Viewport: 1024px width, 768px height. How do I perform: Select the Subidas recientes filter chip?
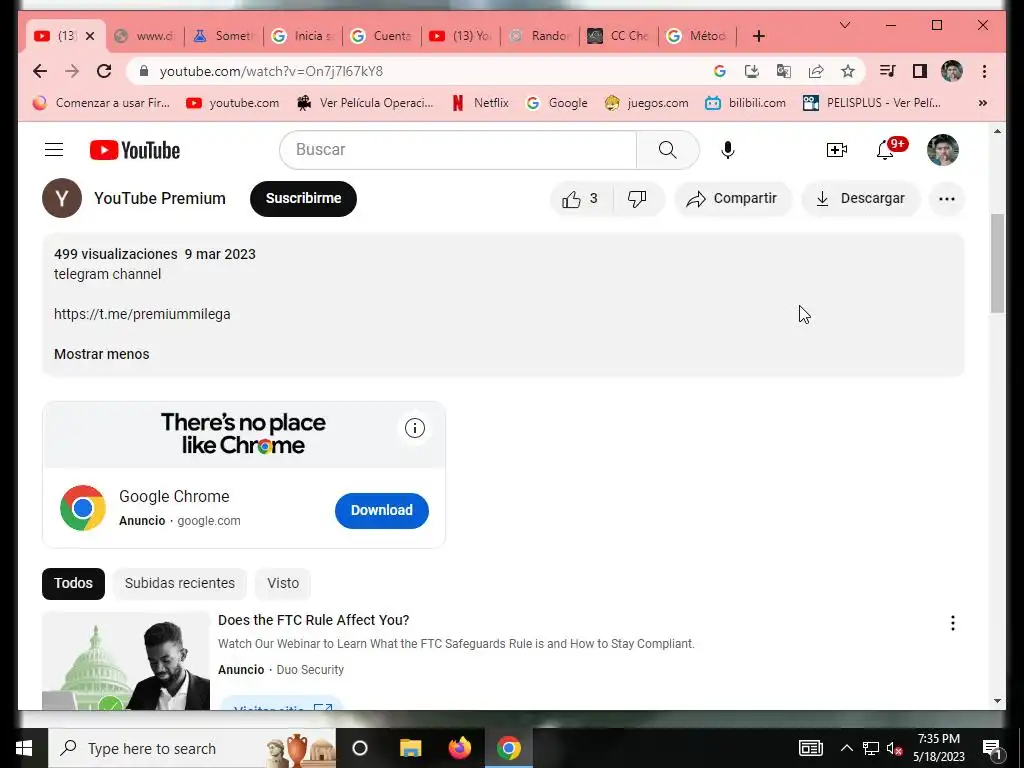180,583
